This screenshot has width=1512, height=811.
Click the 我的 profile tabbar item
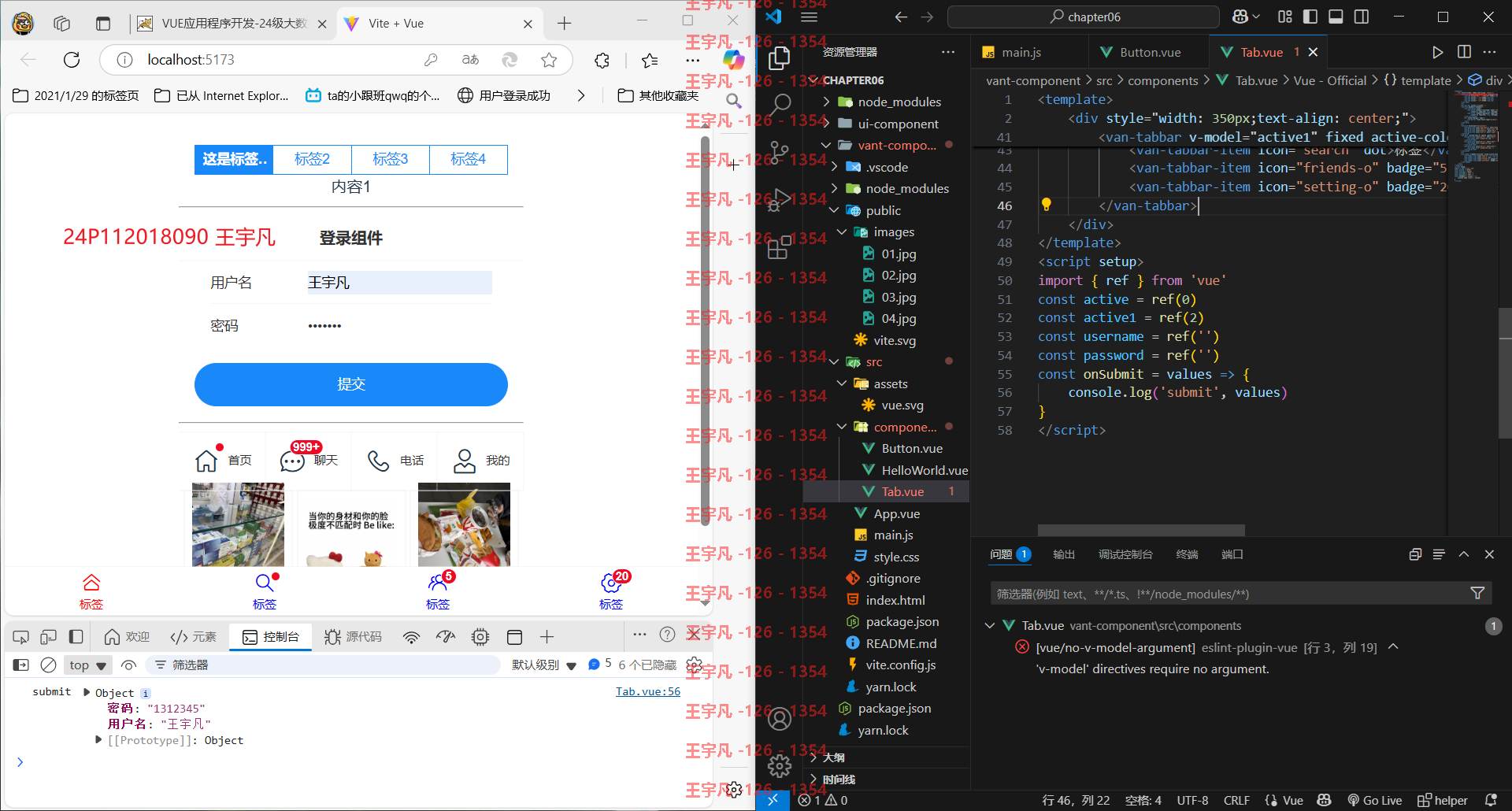pos(481,460)
